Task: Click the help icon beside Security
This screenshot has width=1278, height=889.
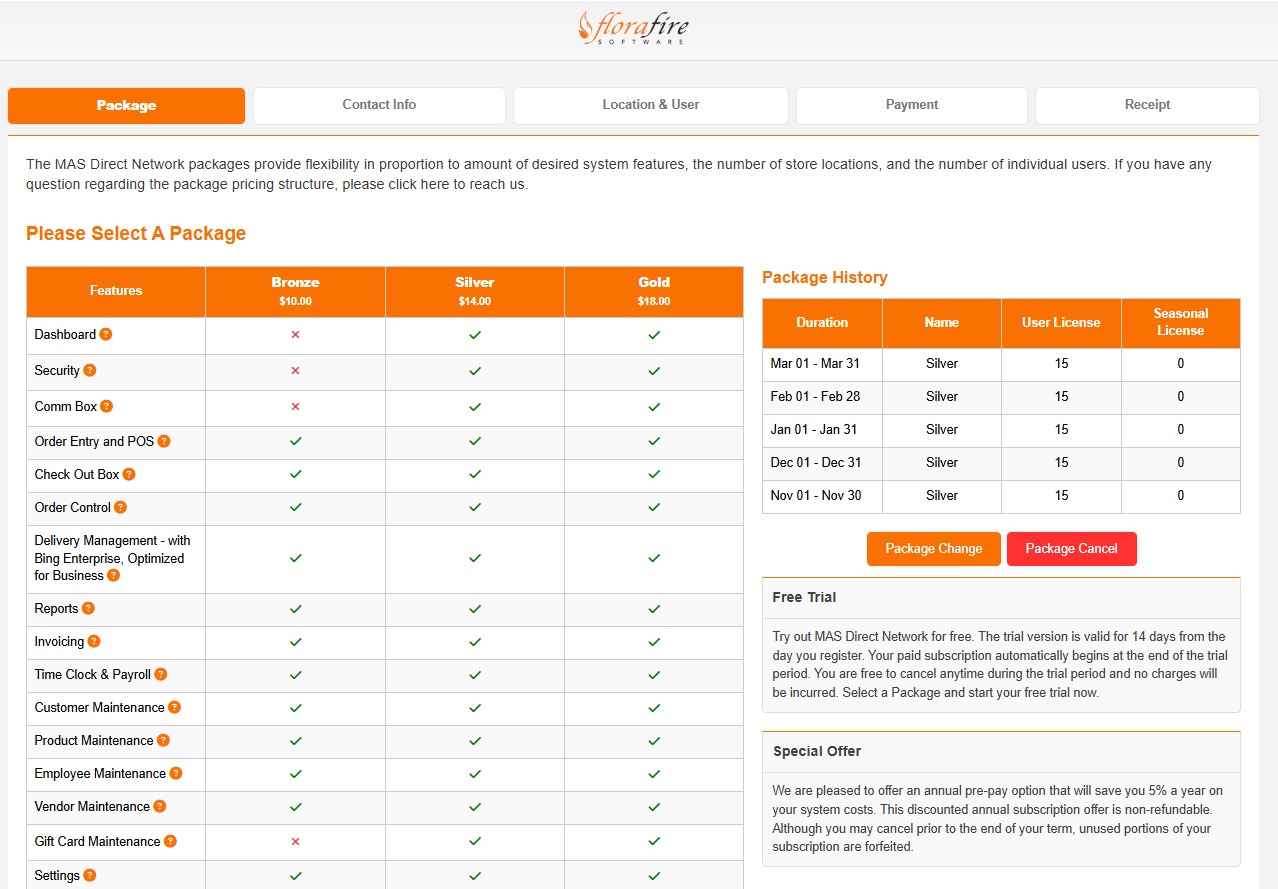Action: click(90, 370)
